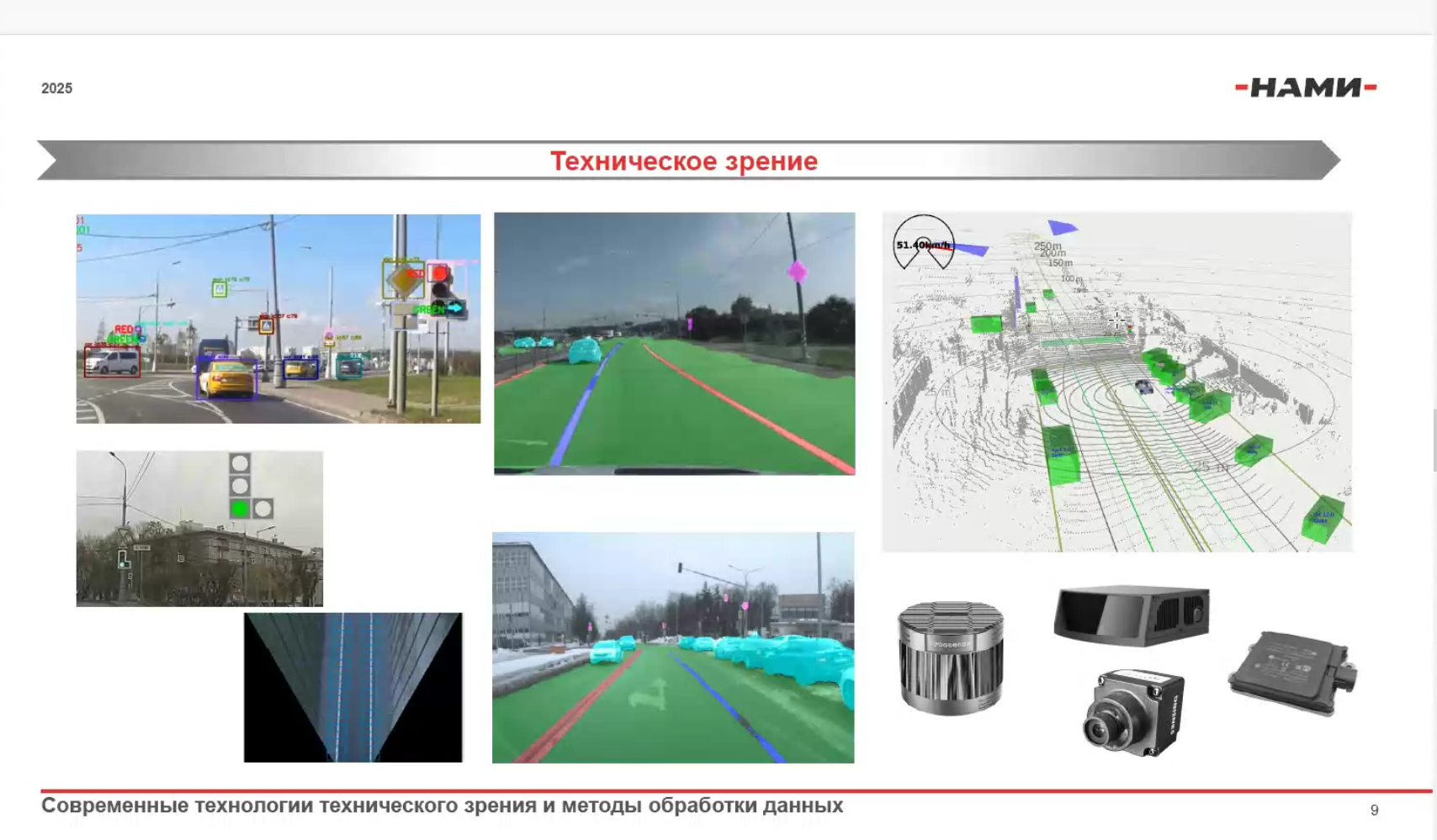Image resolution: width=1437 pixels, height=840 pixels.
Task: Click the yellow diamond priority road sign
Action: coord(403,281)
